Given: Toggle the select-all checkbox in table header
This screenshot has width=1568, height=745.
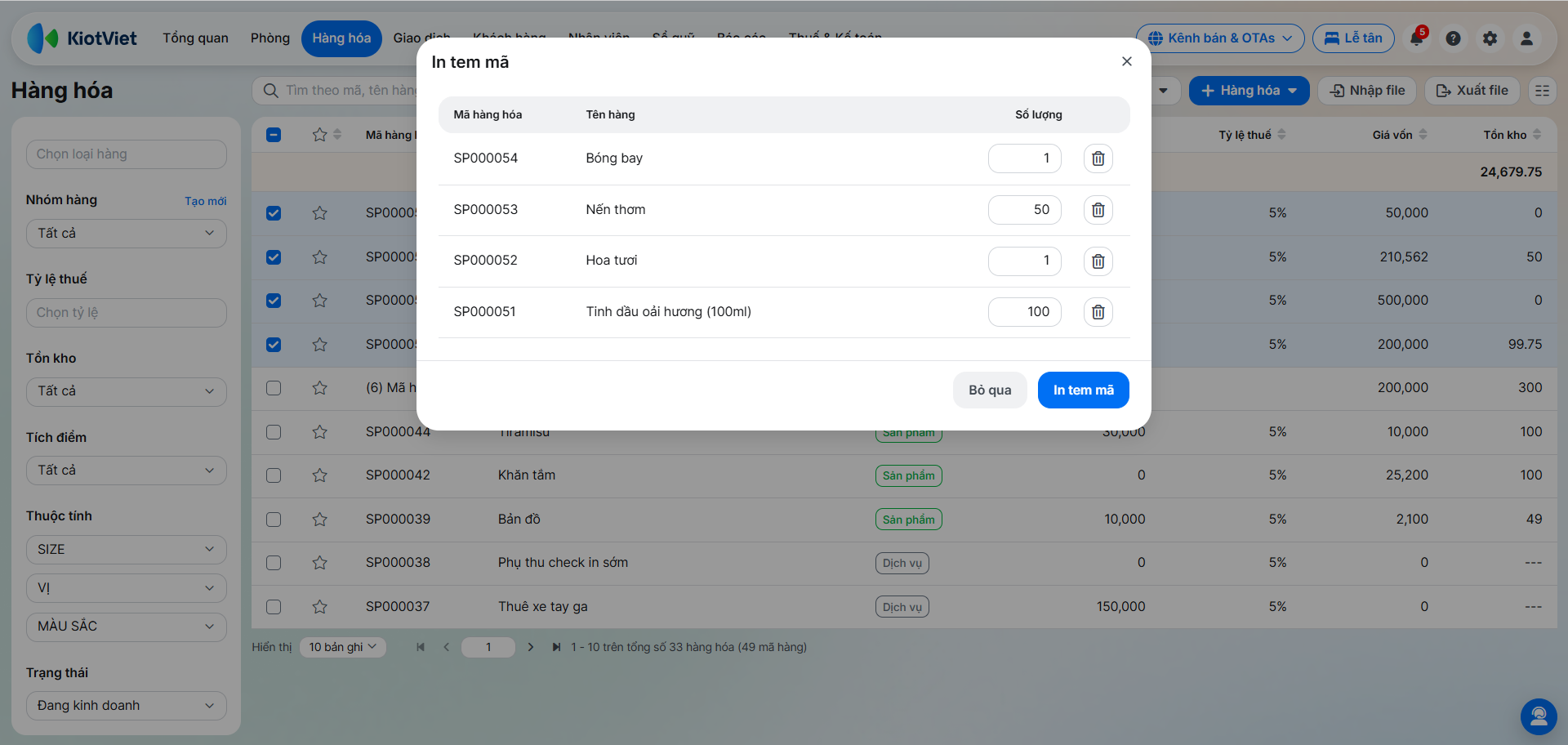Looking at the screenshot, I should (x=274, y=135).
